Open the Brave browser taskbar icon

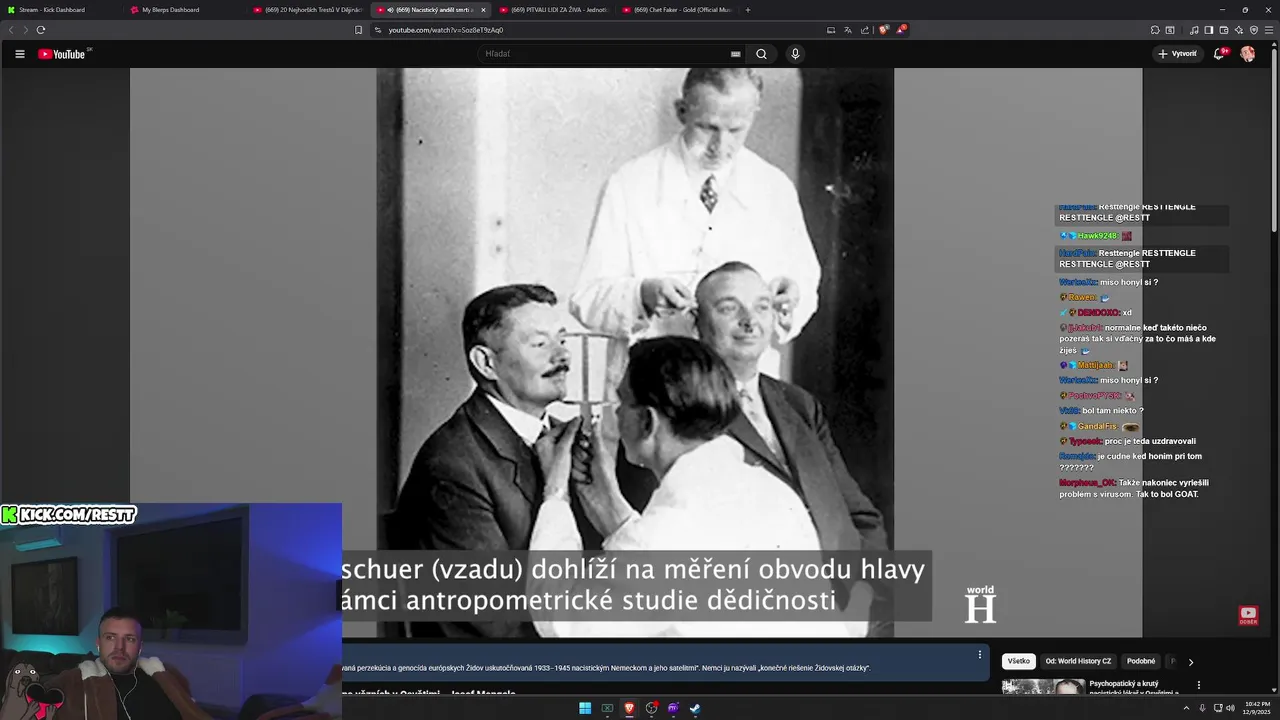(x=629, y=708)
